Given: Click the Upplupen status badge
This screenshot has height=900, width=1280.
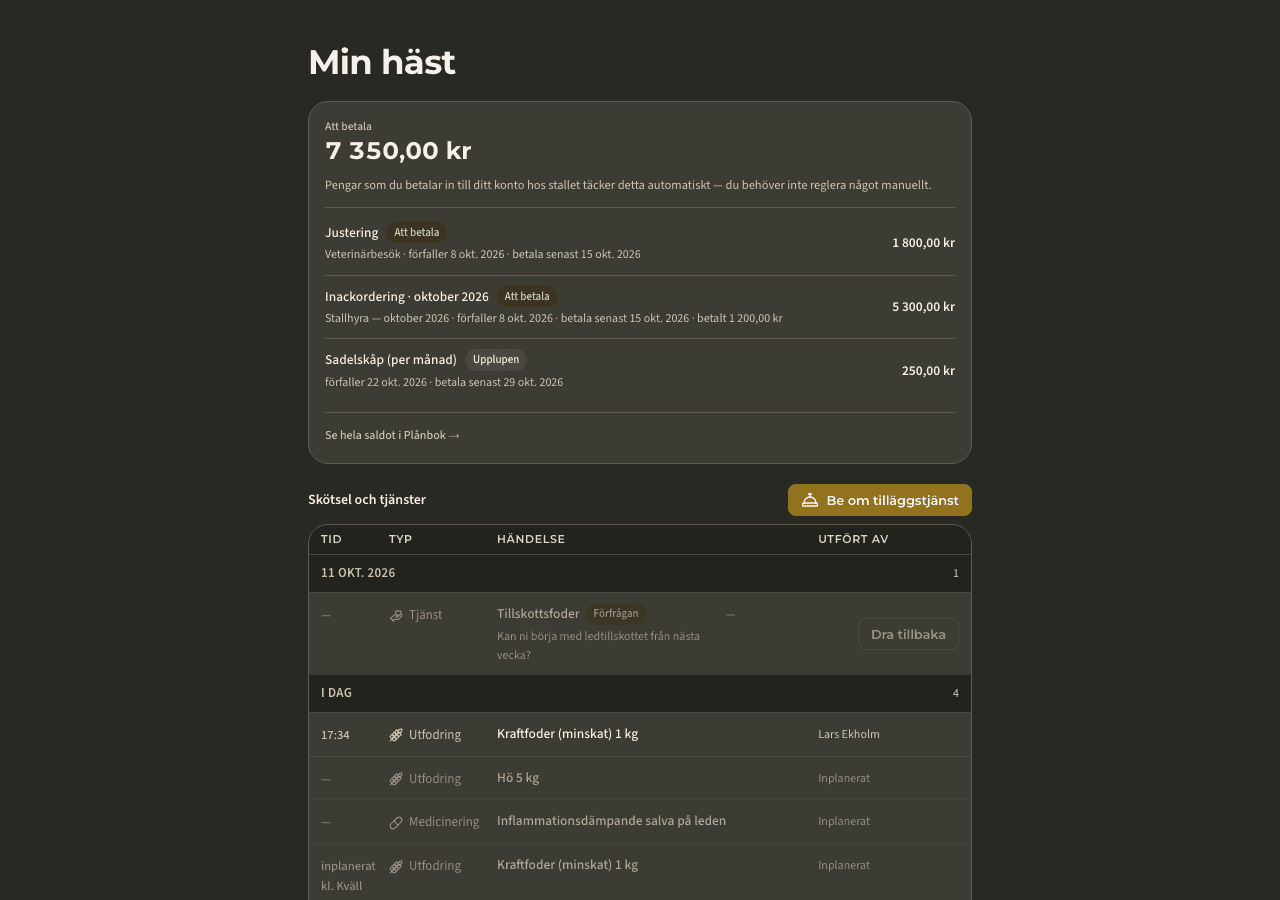Looking at the screenshot, I should [496, 360].
